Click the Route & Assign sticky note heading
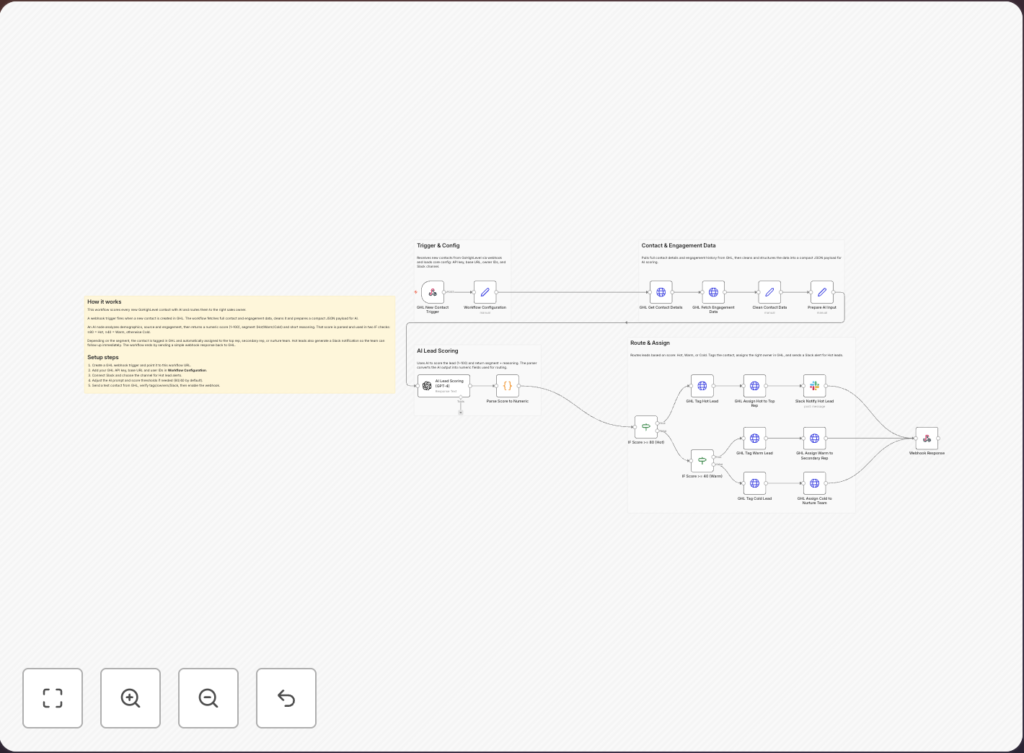Viewport: 1024px width, 753px height. coord(650,343)
